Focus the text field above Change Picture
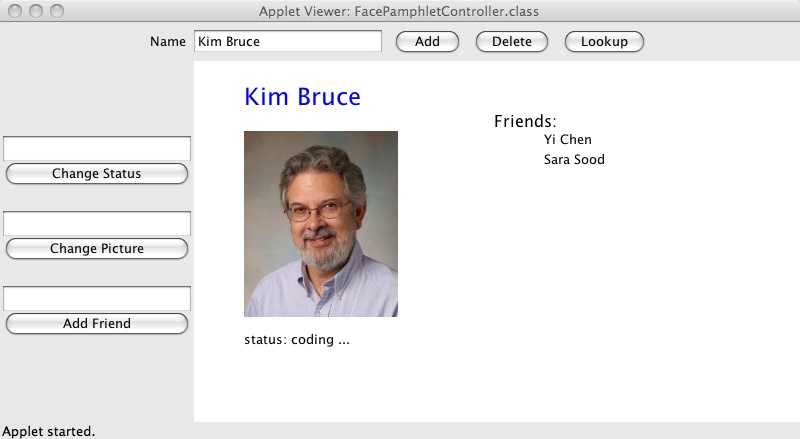Image resolution: width=800 pixels, height=439 pixels. click(x=97, y=223)
